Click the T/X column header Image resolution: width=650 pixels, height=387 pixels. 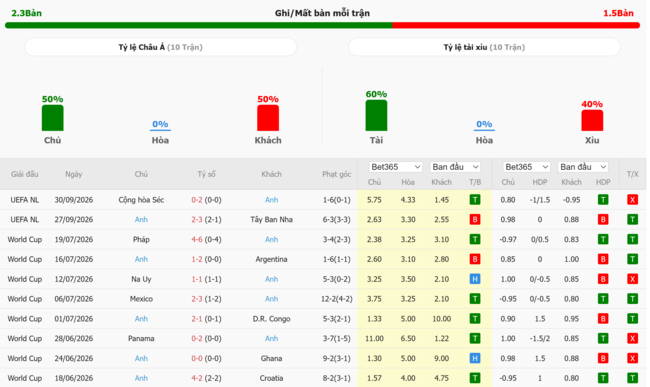pos(632,174)
